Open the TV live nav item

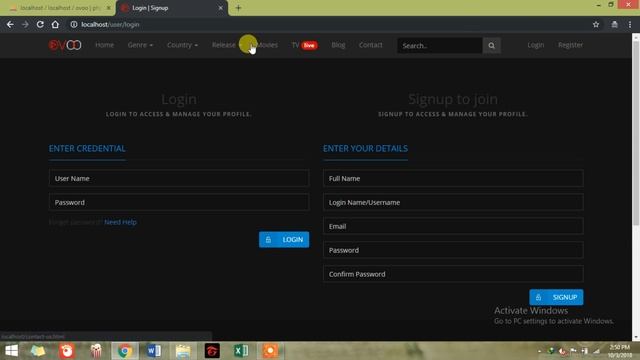tap(304, 45)
